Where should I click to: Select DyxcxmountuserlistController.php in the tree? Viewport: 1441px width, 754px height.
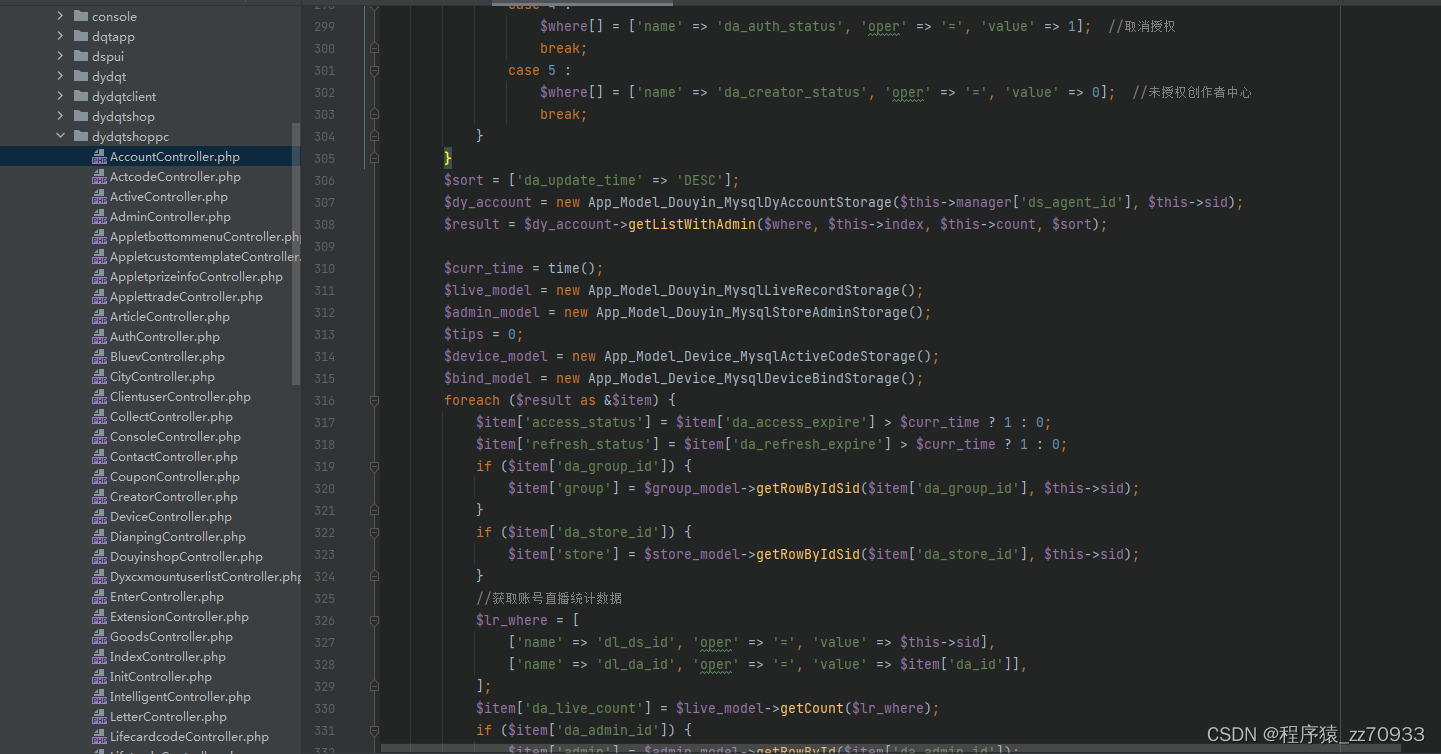205,576
